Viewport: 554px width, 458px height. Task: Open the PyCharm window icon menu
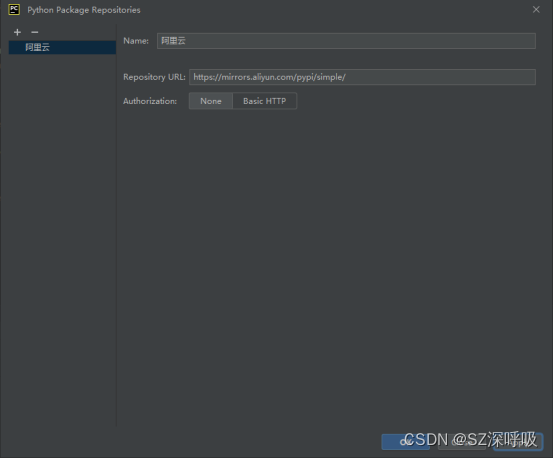pos(14,10)
